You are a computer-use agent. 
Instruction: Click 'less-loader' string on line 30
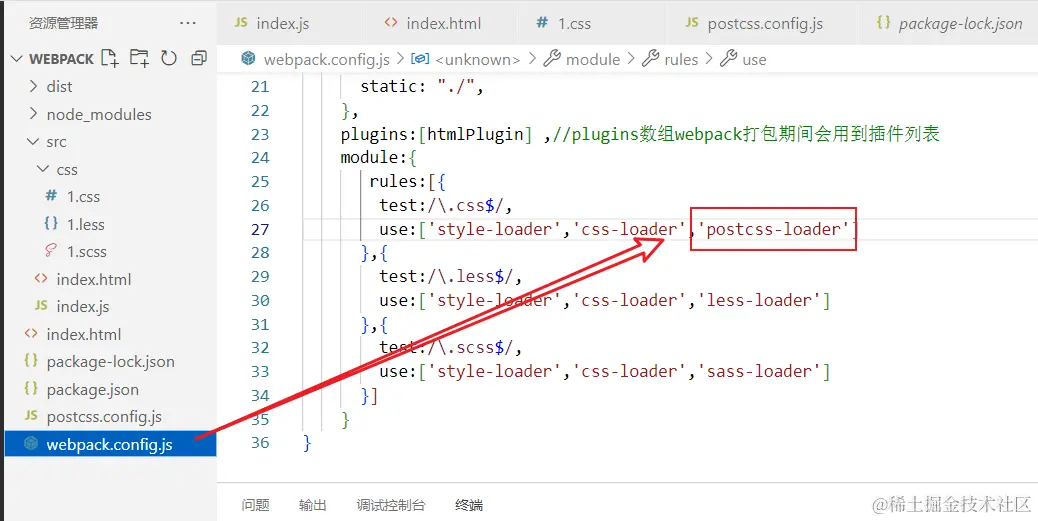759,300
